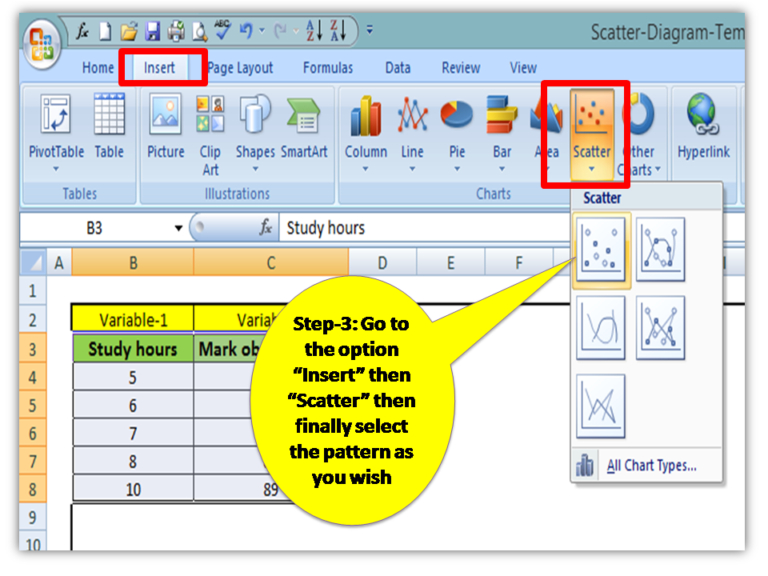This screenshot has height=576, width=768.
Task: Expand the Bar chart dropdown arrow
Action: tap(502, 169)
